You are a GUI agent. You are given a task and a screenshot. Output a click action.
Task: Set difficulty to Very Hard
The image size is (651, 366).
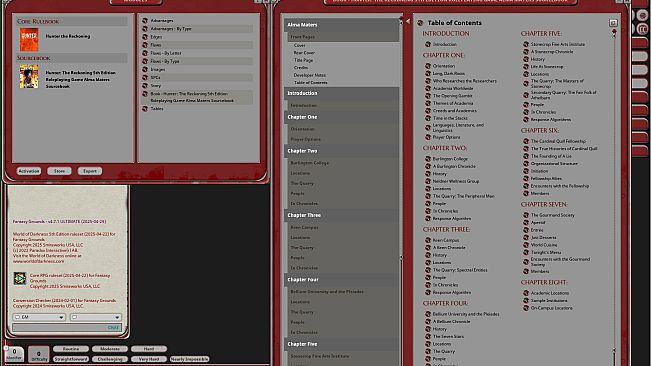point(149,359)
